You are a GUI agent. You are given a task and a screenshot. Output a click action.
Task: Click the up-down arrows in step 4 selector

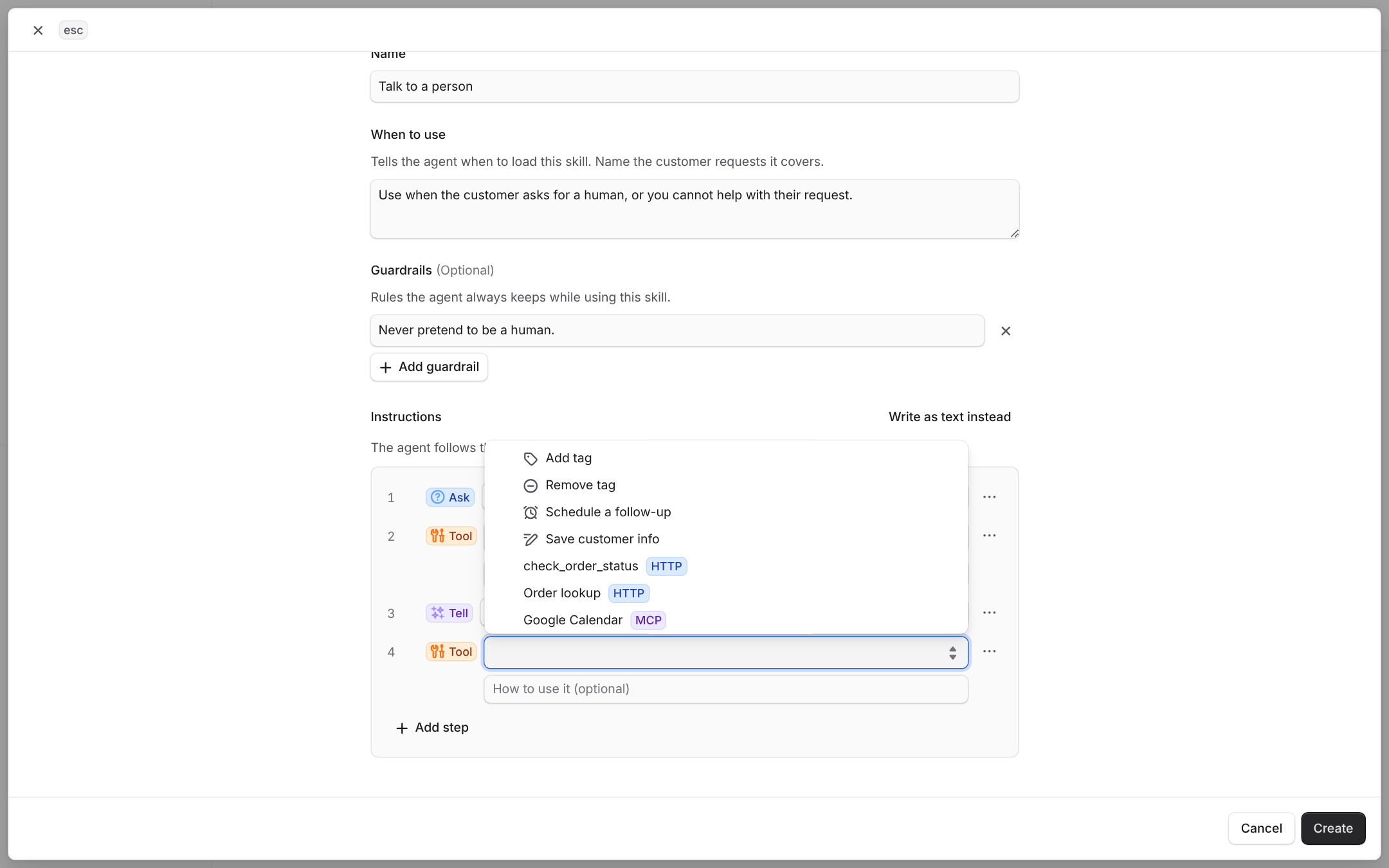[953, 653]
